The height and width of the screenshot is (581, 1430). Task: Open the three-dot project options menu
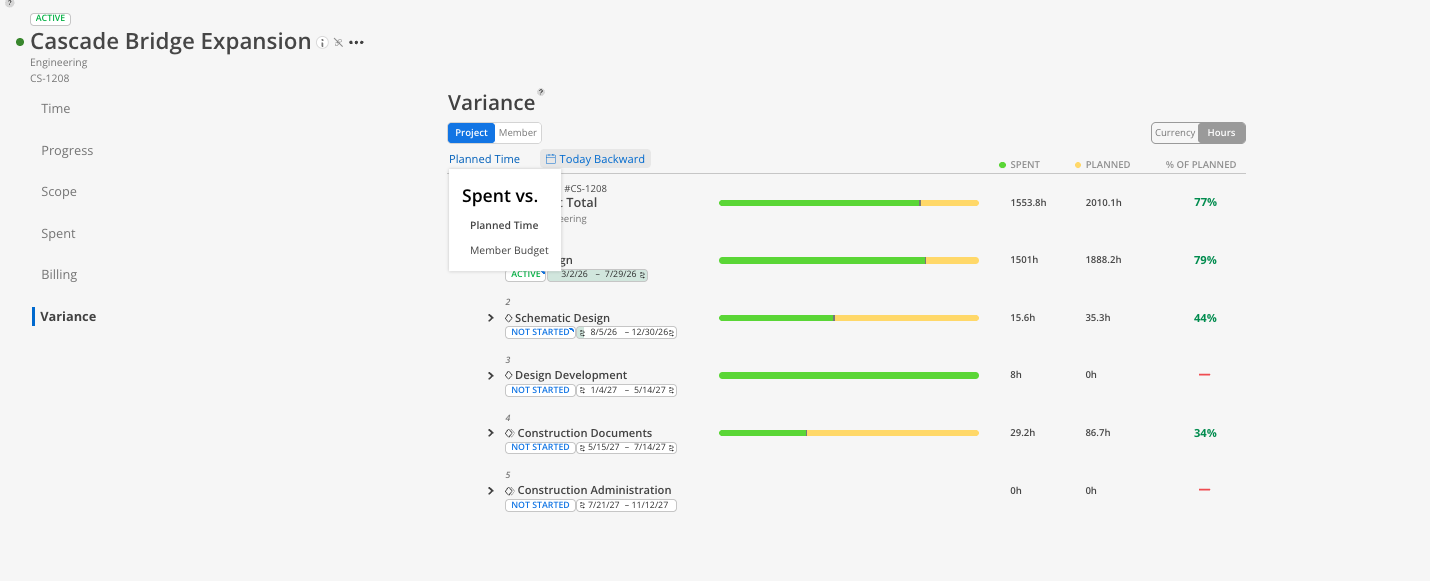(356, 43)
